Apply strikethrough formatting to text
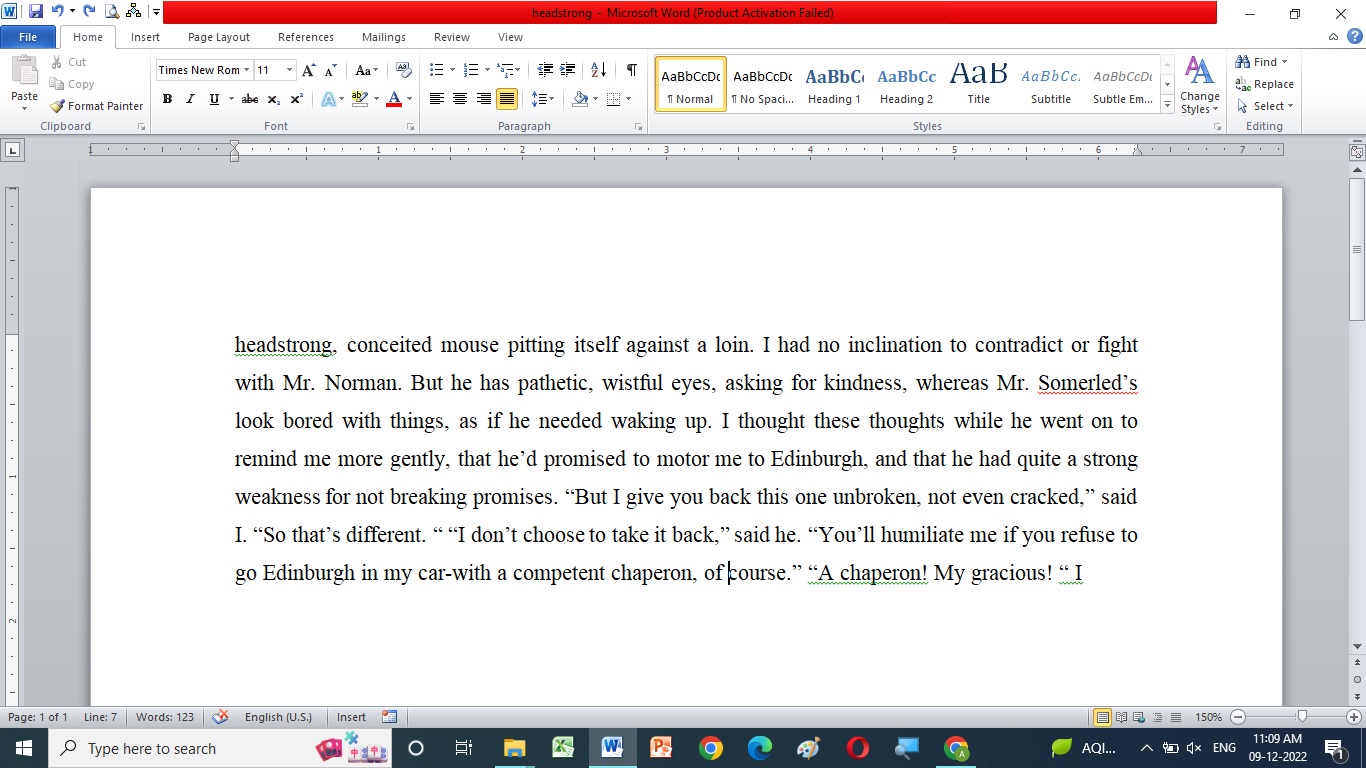 pyautogui.click(x=250, y=99)
